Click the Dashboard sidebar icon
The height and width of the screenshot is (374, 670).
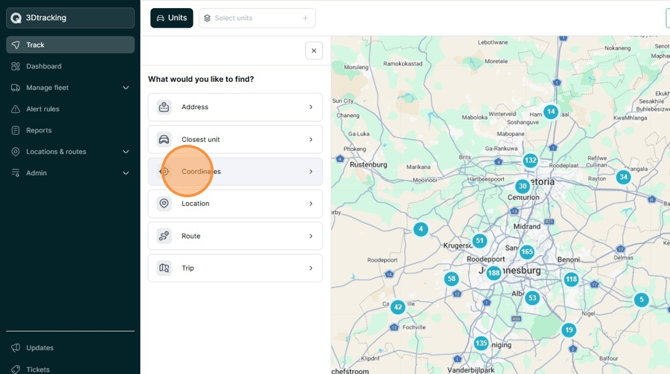(x=15, y=66)
